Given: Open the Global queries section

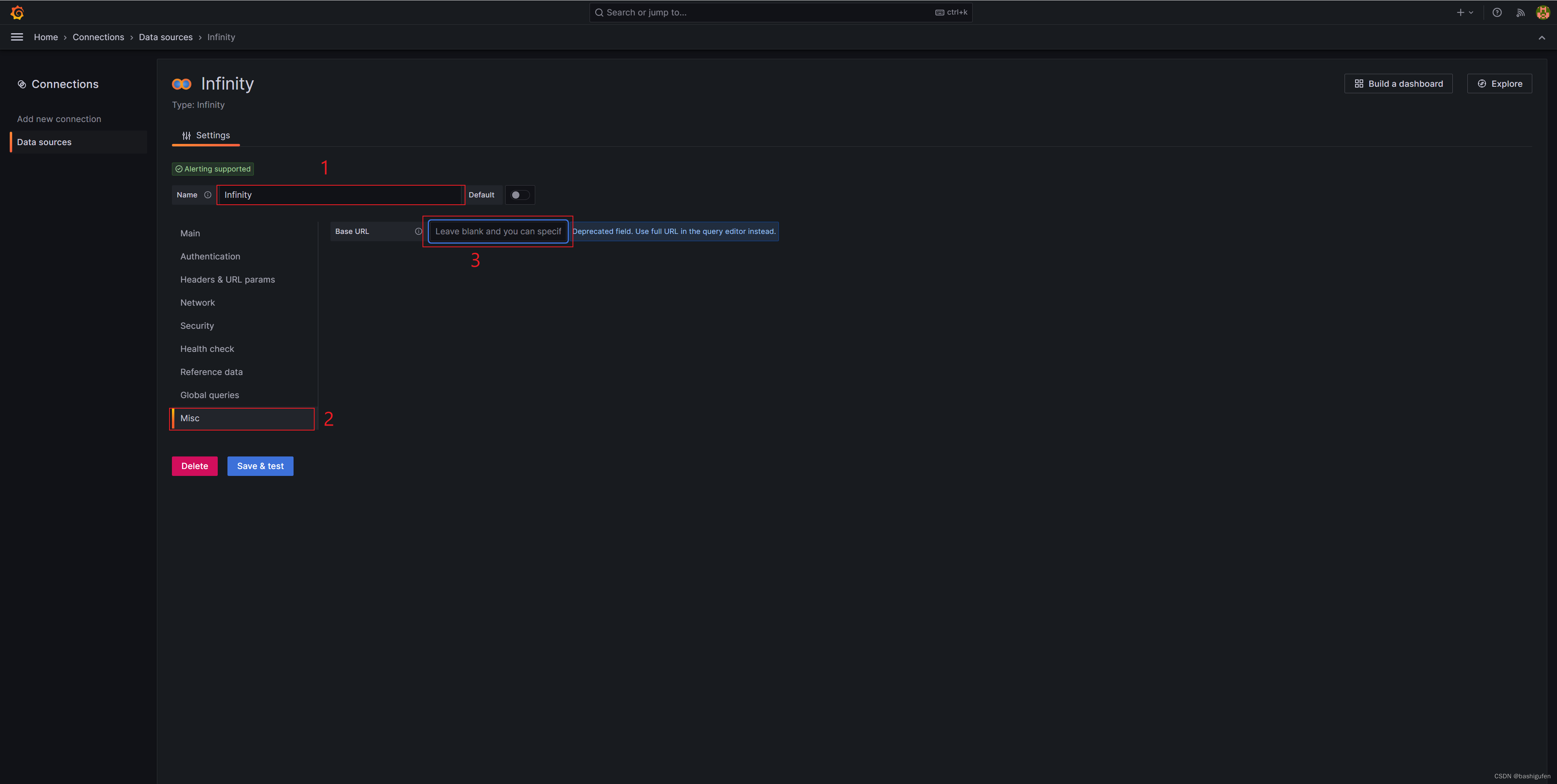Looking at the screenshot, I should click(209, 395).
